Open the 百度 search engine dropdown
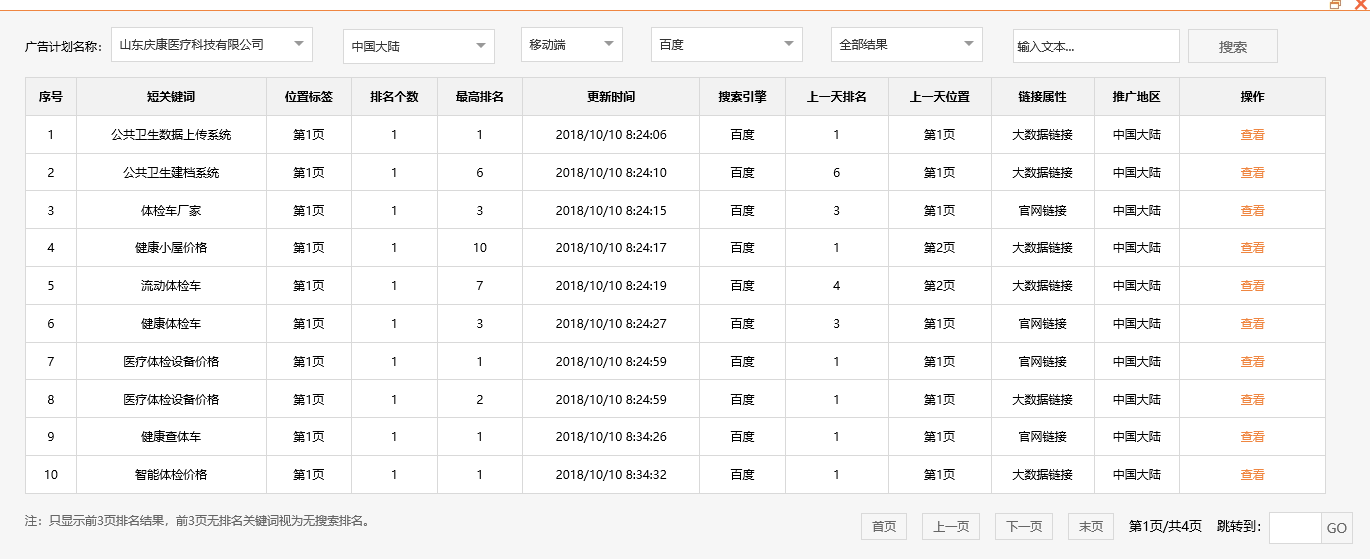Viewport: 1370px width, 559px height. coord(727,45)
